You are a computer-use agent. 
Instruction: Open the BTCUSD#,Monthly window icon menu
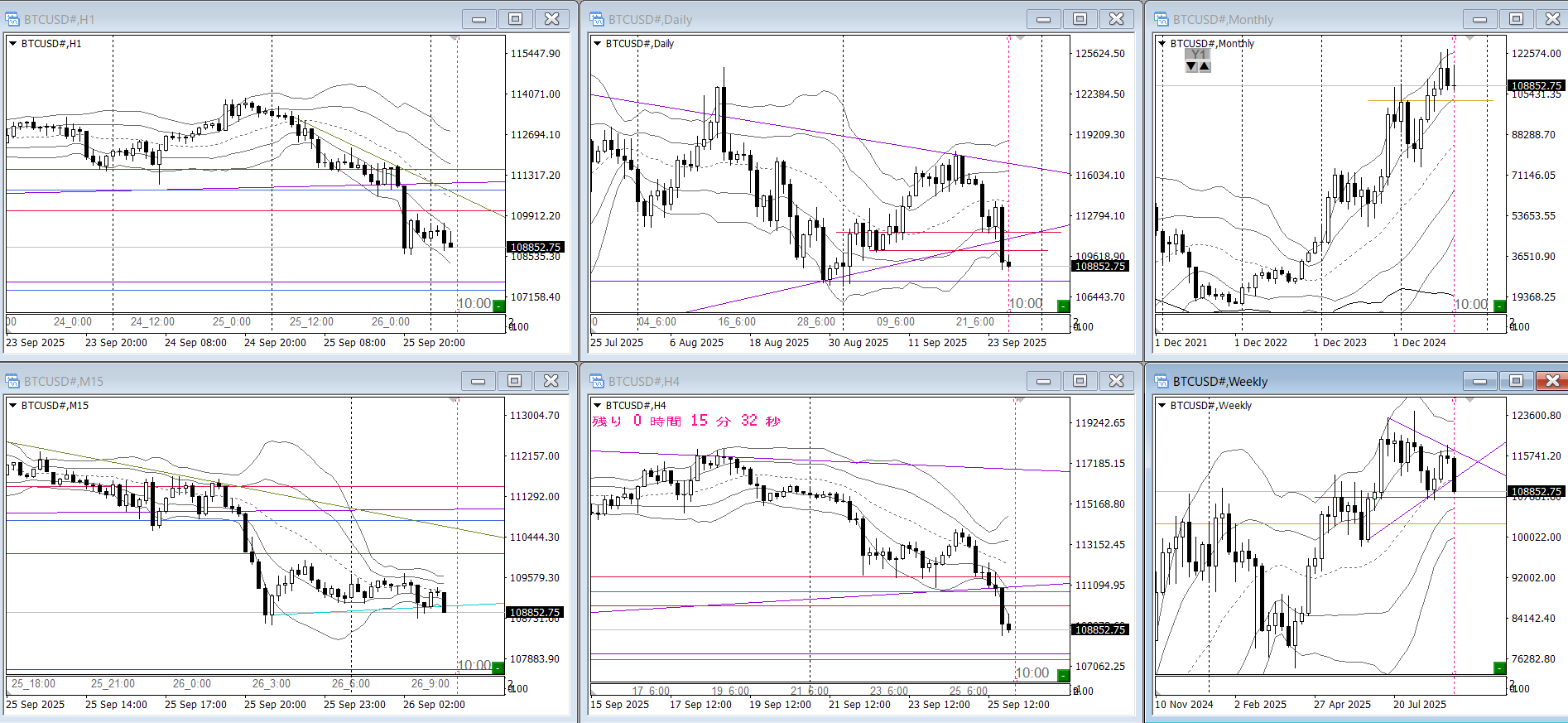[1162, 19]
